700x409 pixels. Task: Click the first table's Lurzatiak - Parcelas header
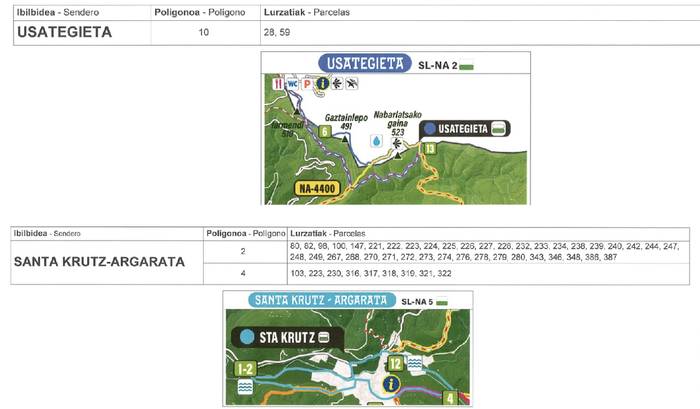(x=307, y=13)
